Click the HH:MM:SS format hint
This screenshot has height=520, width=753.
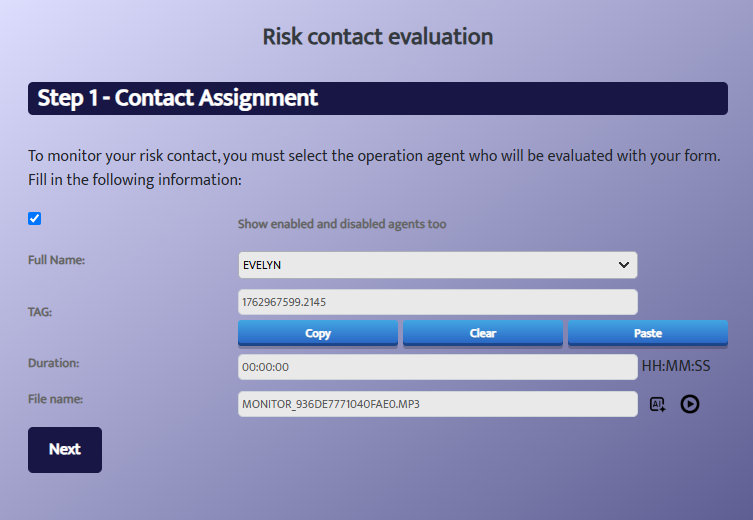[676, 366]
